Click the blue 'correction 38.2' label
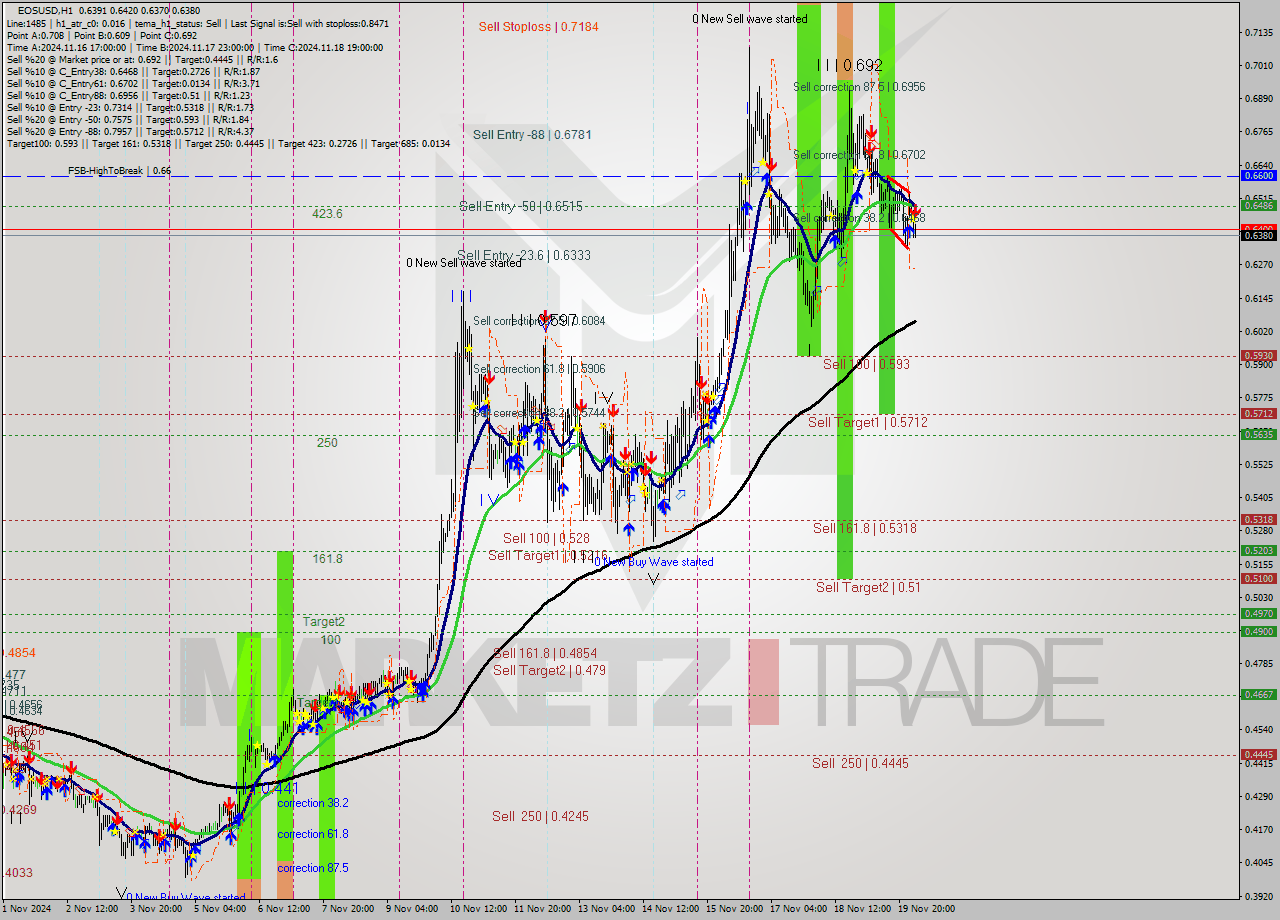1280x920 pixels. point(313,803)
